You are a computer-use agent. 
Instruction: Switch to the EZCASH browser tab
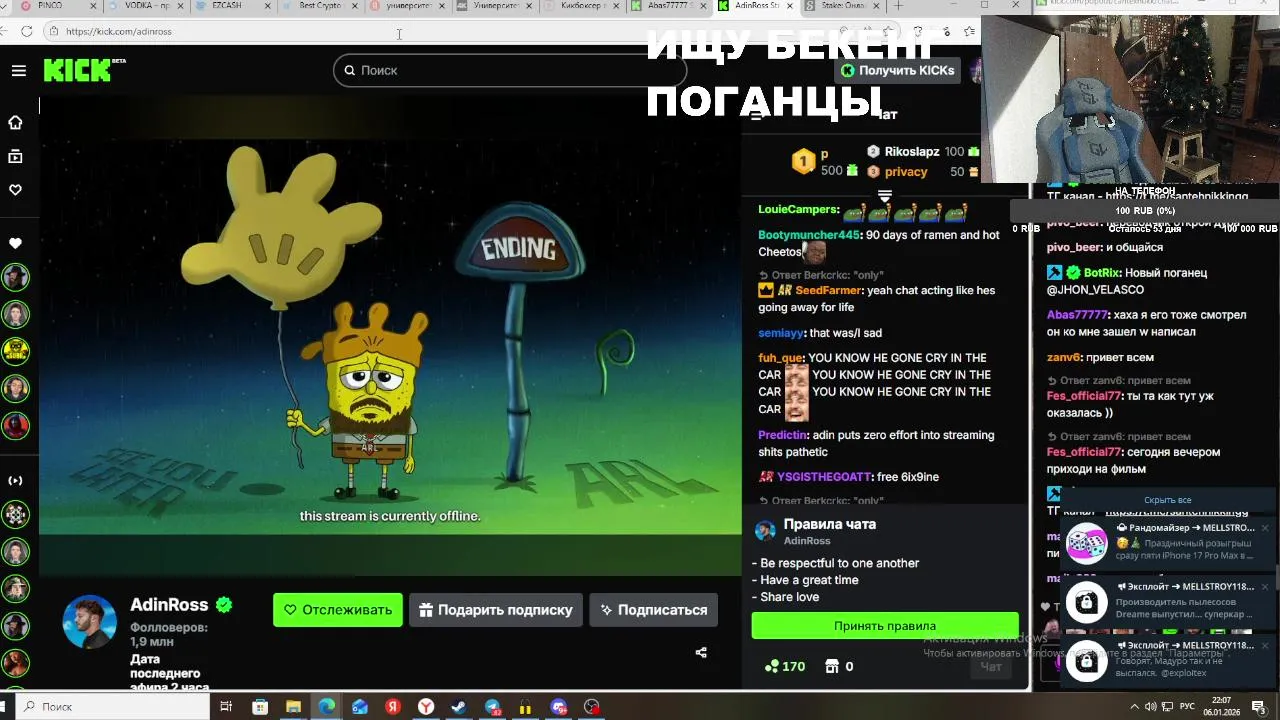pyautogui.click(x=233, y=6)
